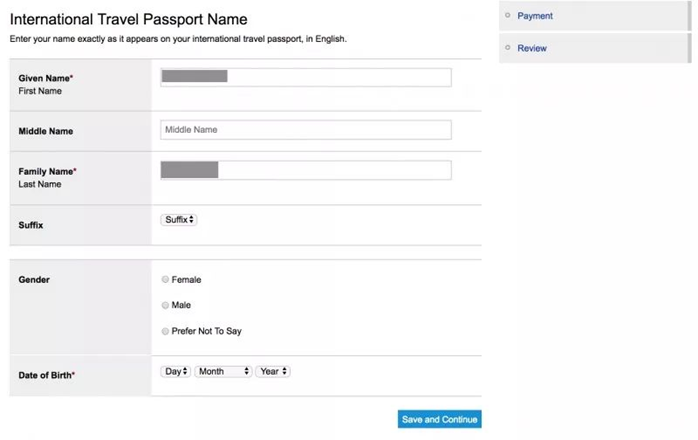The width and height of the screenshot is (698, 440).
Task: Click the Given Name field label
Action: coord(45,77)
